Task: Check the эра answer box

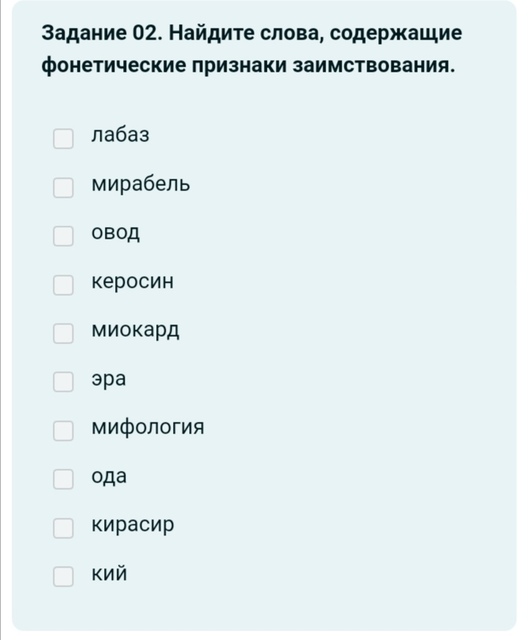Action: [63, 382]
